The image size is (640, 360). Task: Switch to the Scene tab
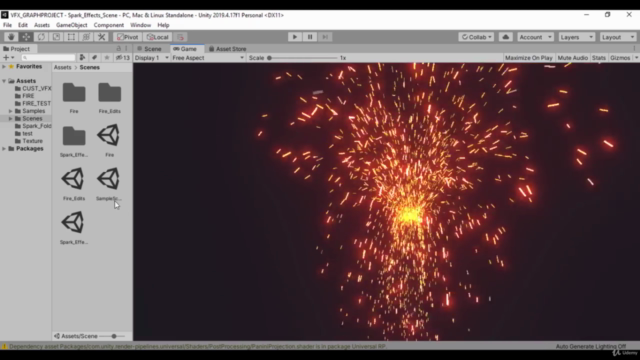[149, 49]
